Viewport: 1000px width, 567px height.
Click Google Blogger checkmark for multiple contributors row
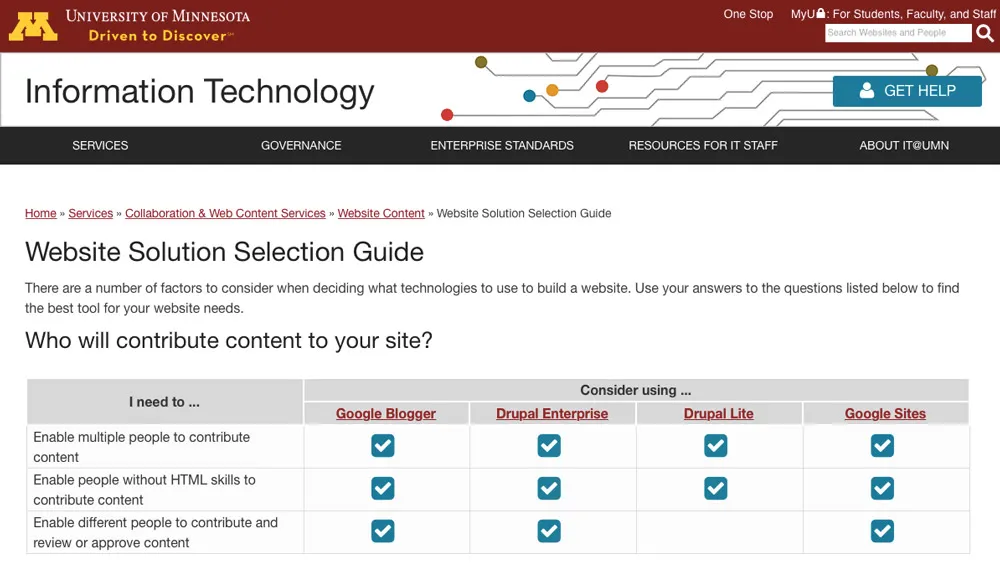pos(383,445)
